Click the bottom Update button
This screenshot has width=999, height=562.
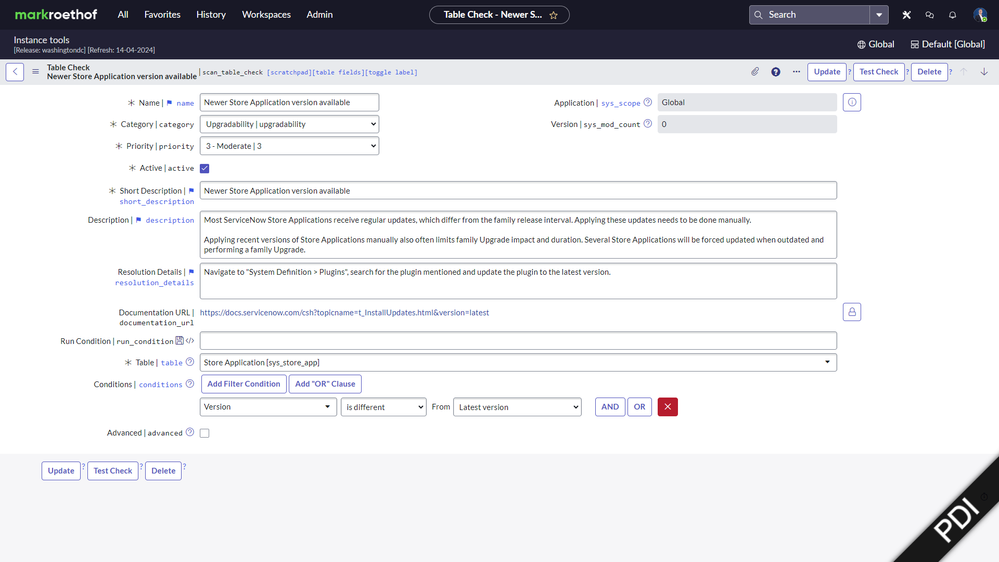tap(61, 471)
